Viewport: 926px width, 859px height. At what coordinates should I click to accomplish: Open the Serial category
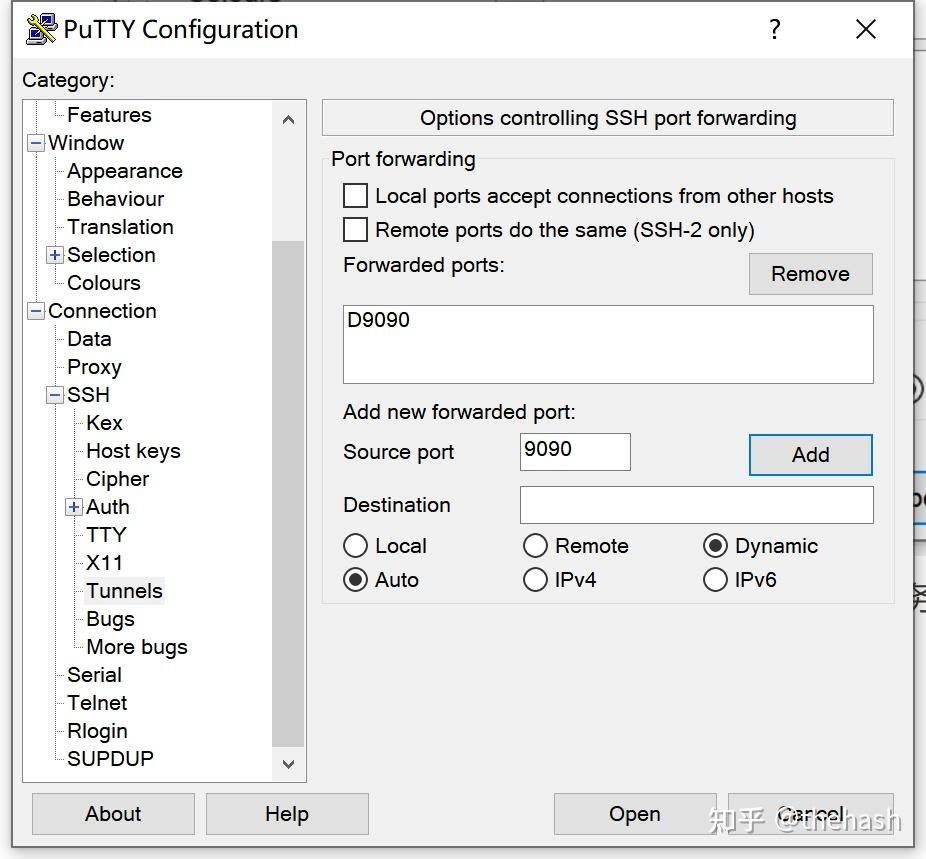pos(94,675)
